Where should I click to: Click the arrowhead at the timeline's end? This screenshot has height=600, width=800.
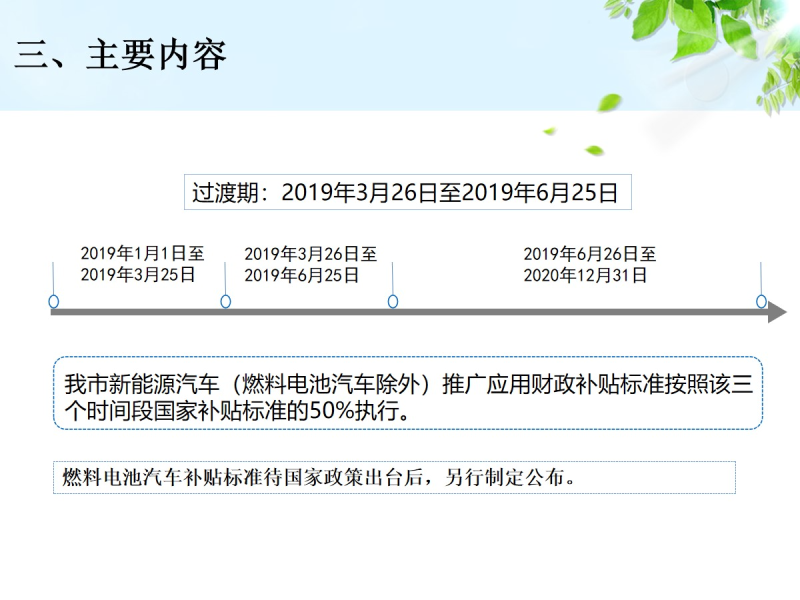(x=777, y=313)
